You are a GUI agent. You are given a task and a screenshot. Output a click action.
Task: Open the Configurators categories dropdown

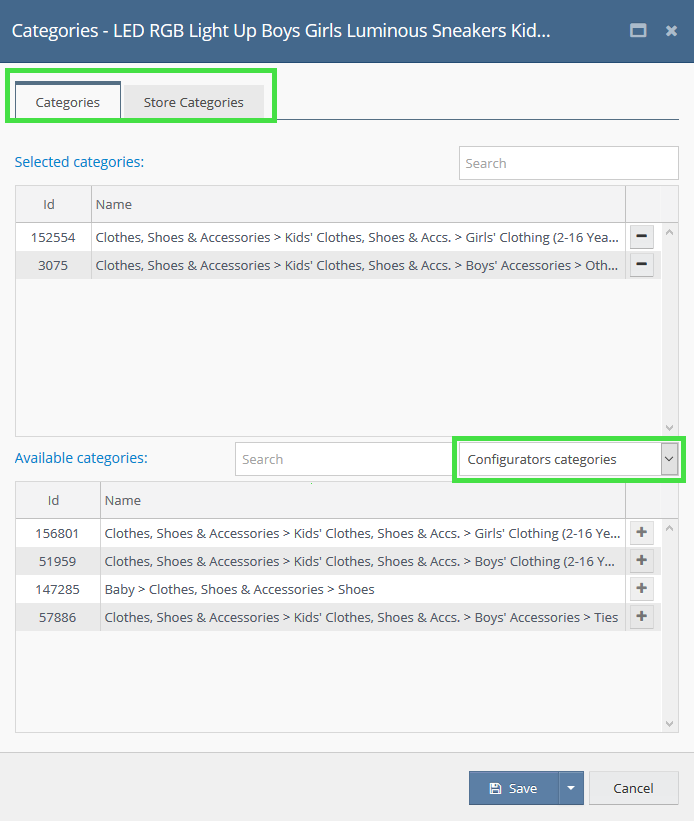click(568, 460)
